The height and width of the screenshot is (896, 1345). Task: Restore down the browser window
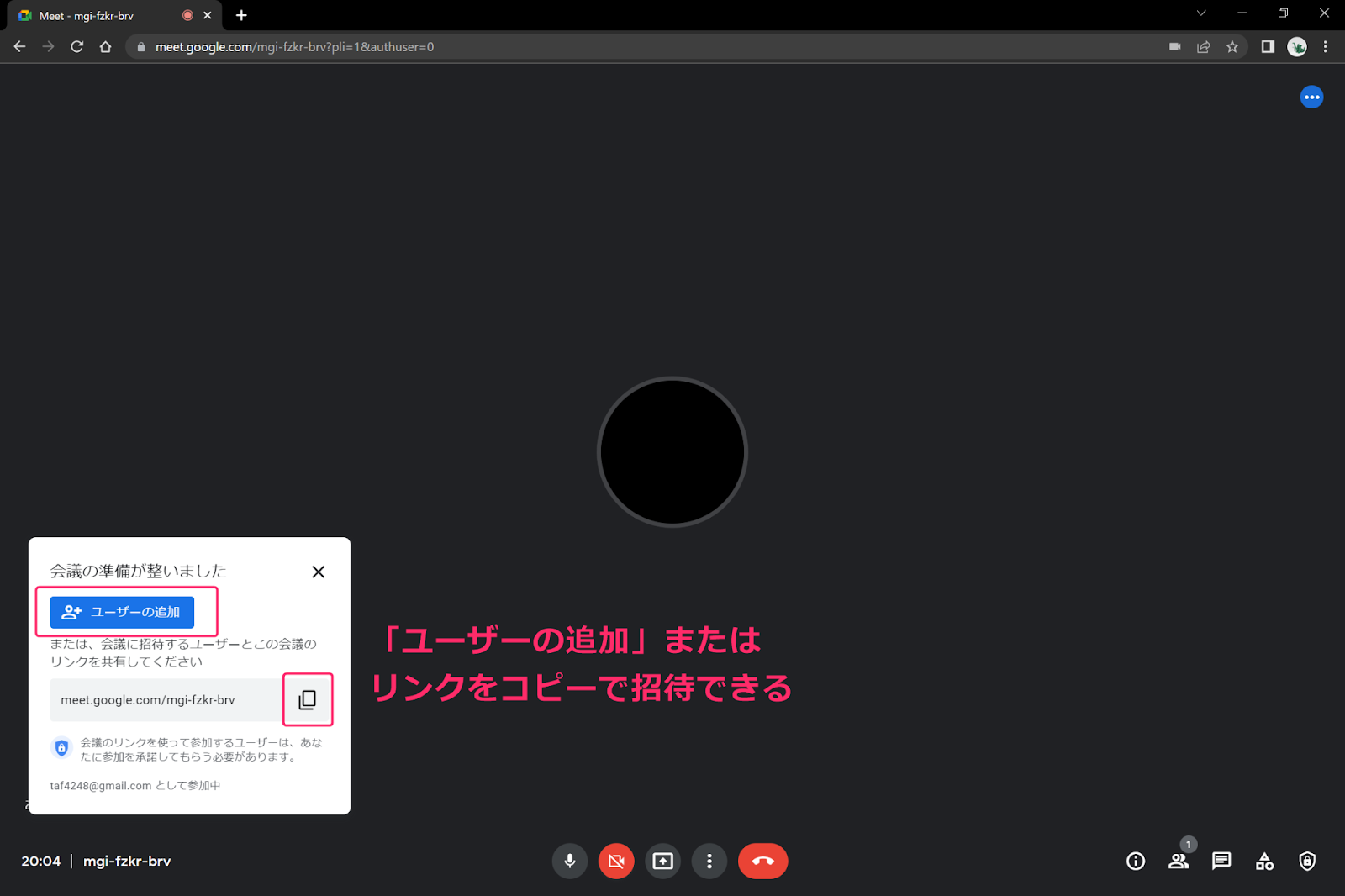point(1283,13)
